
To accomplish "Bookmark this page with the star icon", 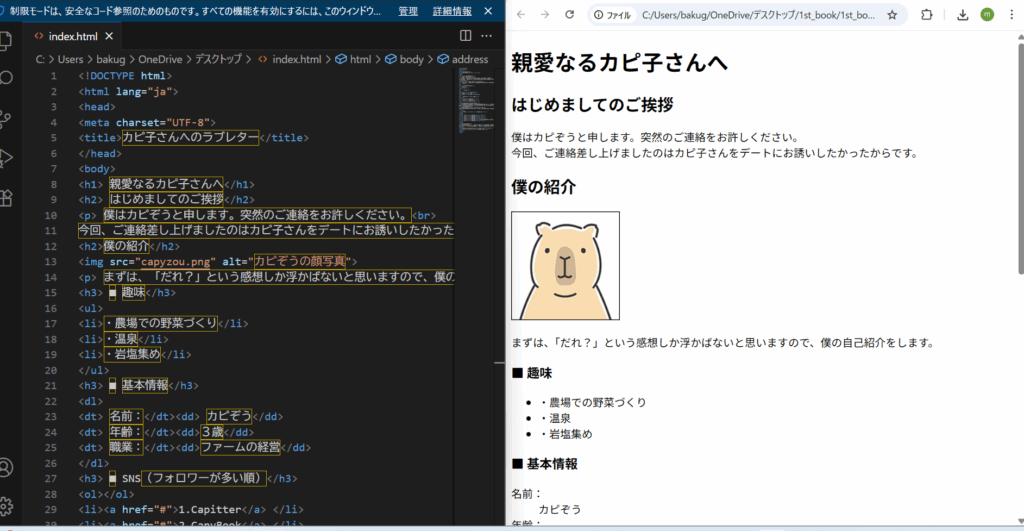I will point(892,15).
